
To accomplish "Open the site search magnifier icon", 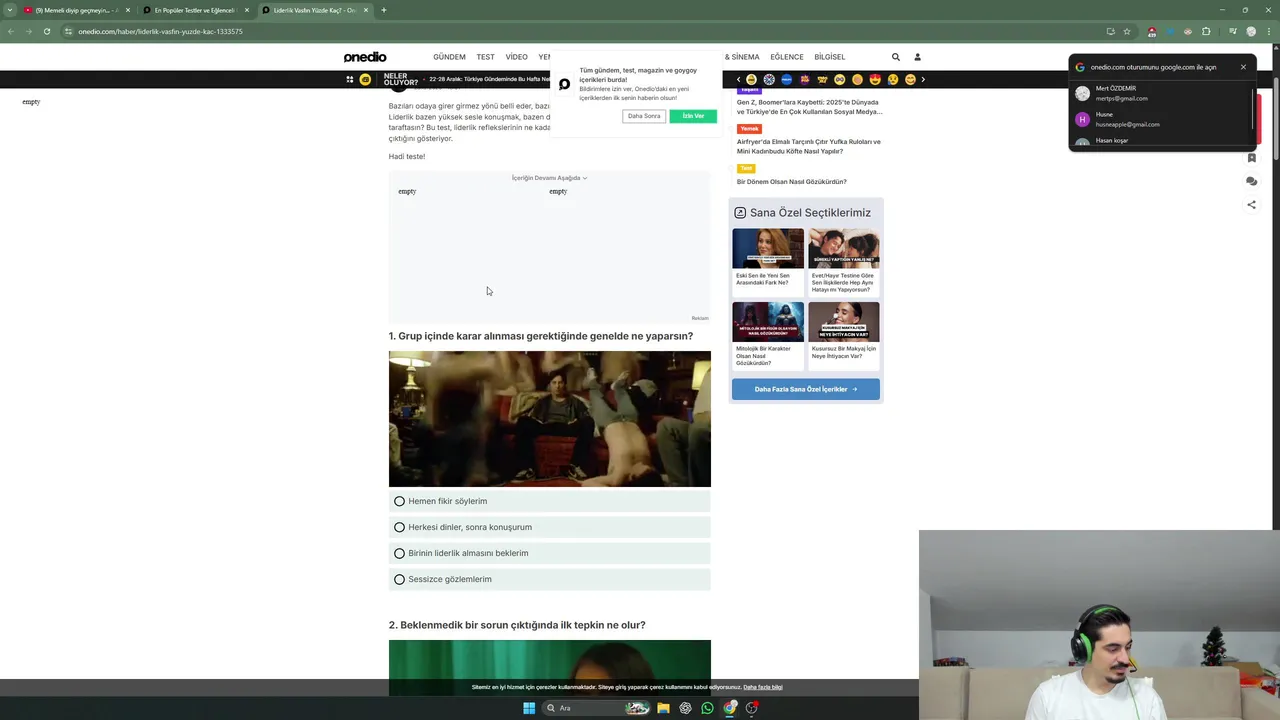I will point(896,57).
